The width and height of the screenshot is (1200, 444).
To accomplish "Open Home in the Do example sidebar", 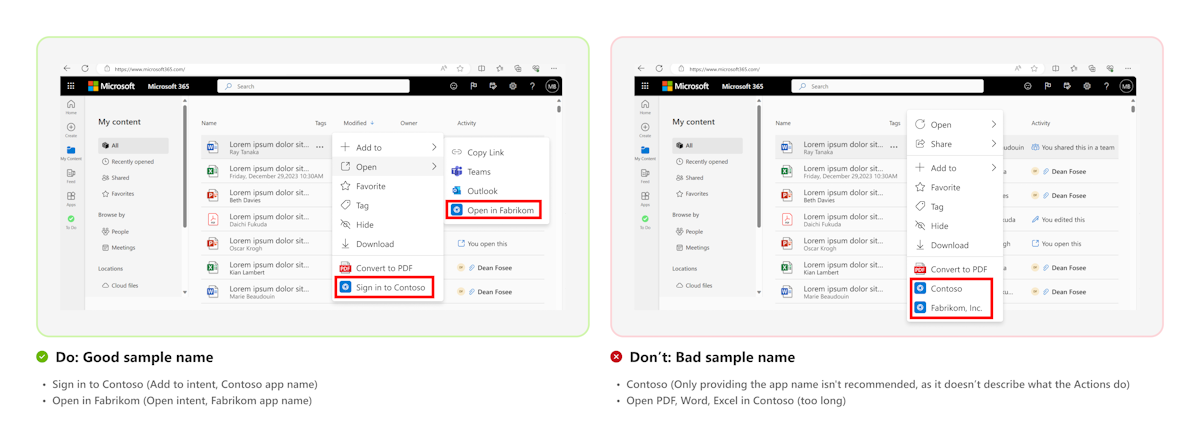I will click(71, 106).
